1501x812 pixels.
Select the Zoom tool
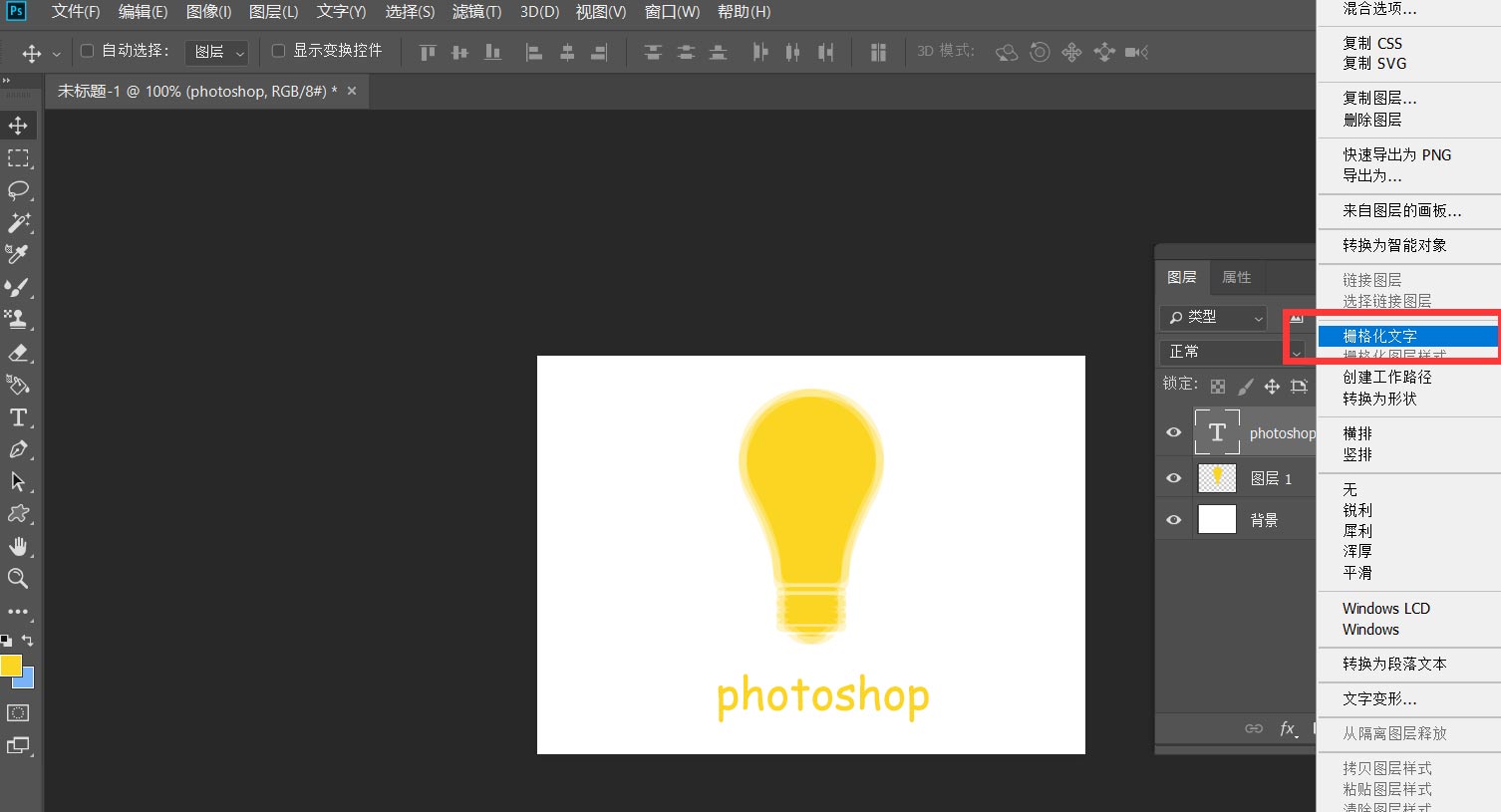tap(18, 578)
